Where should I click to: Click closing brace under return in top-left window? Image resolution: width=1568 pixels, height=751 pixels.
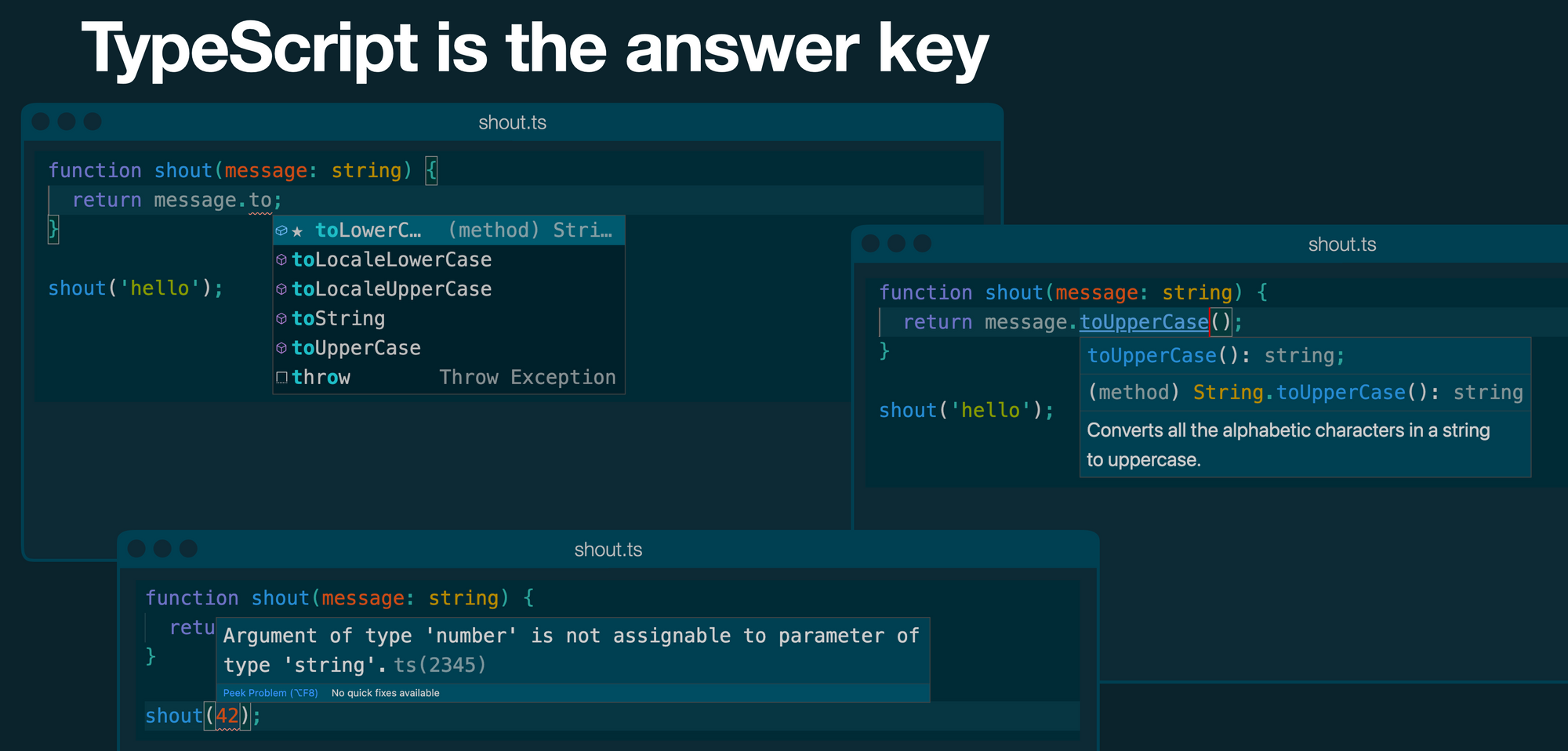point(53,230)
